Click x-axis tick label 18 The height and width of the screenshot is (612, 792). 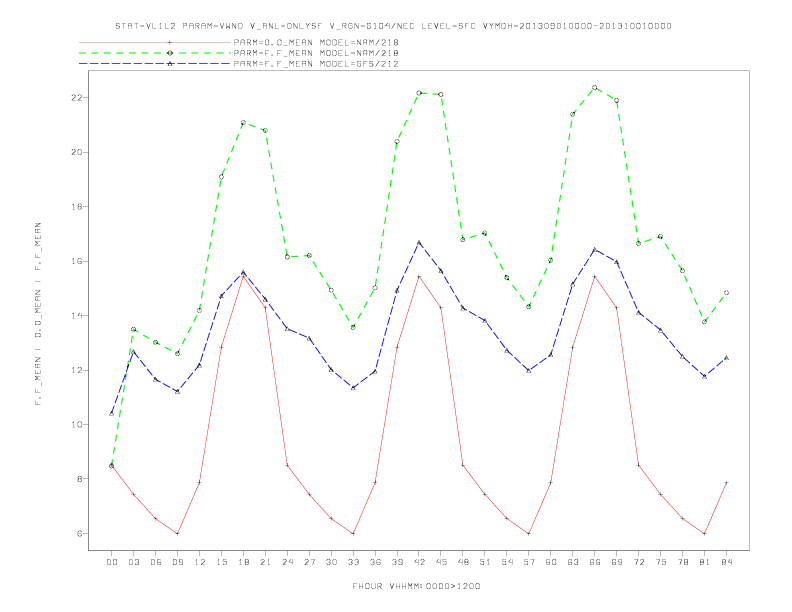coord(243,562)
